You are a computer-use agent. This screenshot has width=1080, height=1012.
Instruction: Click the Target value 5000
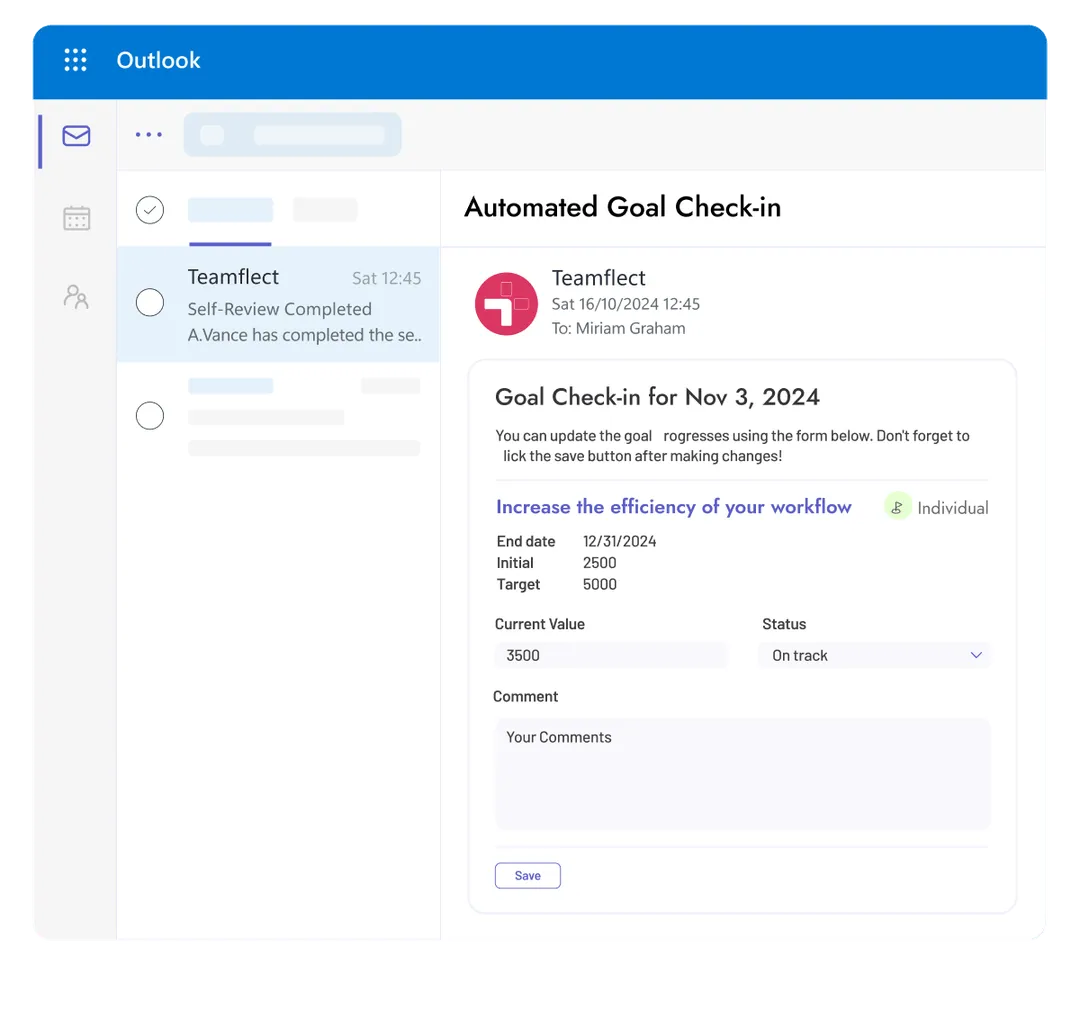[x=599, y=584]
